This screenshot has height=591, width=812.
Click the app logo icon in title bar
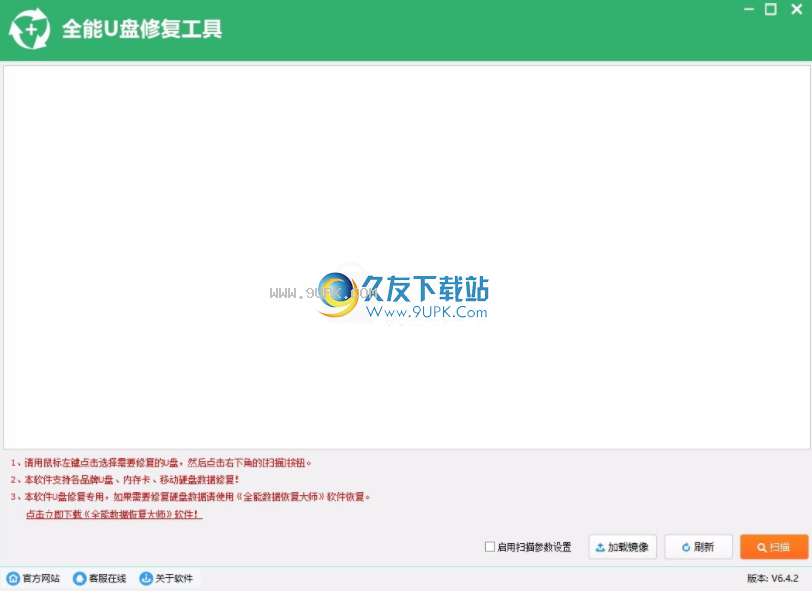pos(30,29)
